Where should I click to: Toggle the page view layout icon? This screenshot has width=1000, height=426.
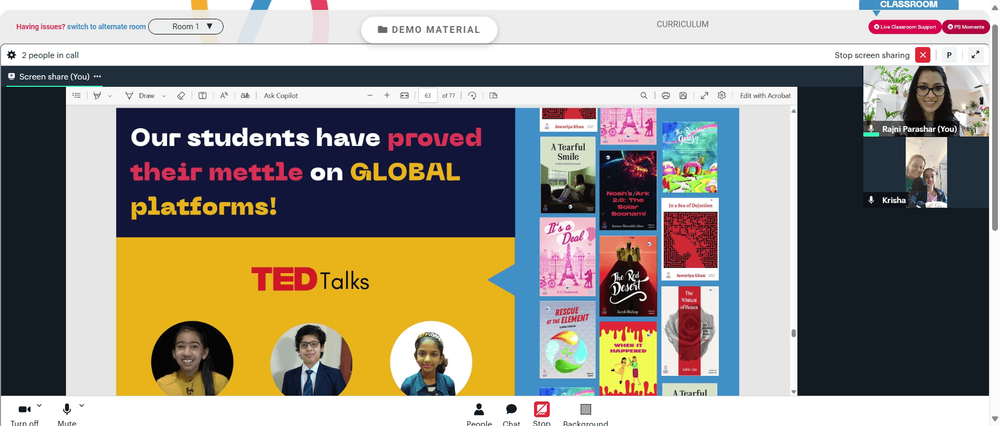[202, 96]
